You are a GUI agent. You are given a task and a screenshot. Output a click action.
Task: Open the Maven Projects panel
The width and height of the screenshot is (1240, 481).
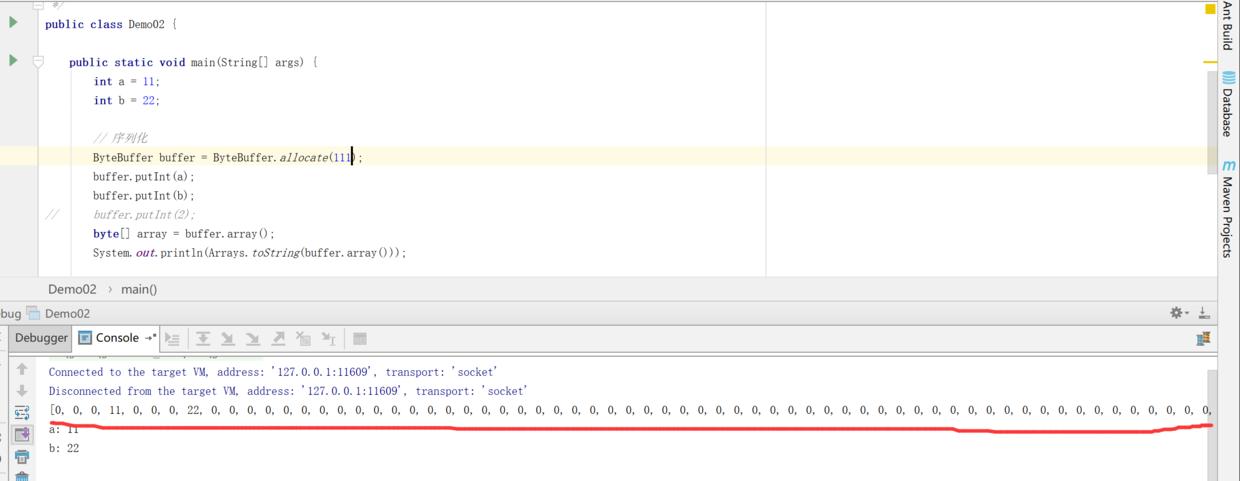[1227, 208]
